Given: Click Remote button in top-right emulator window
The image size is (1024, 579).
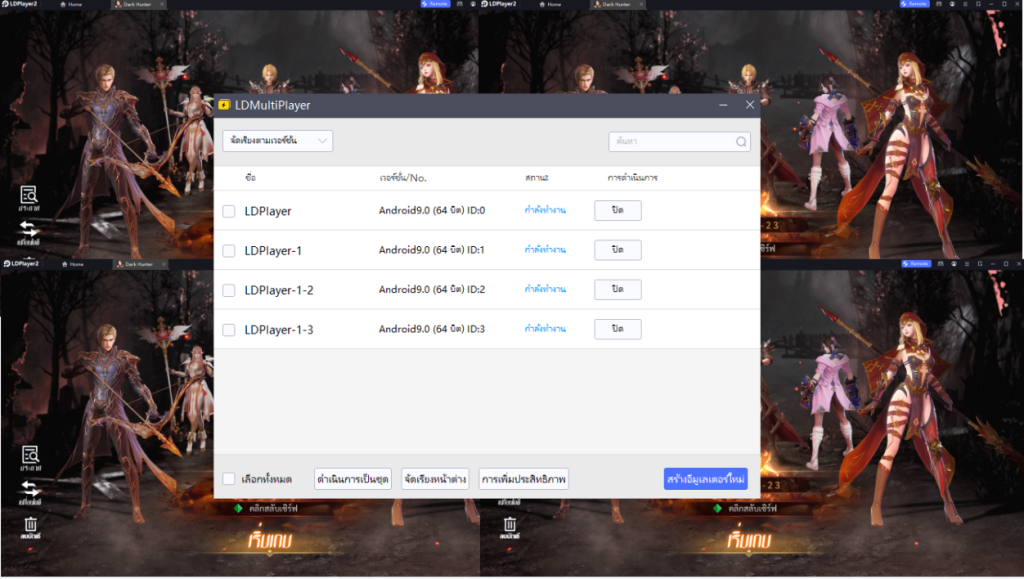Looking at the screenshot, I should [x=914, y=4].
